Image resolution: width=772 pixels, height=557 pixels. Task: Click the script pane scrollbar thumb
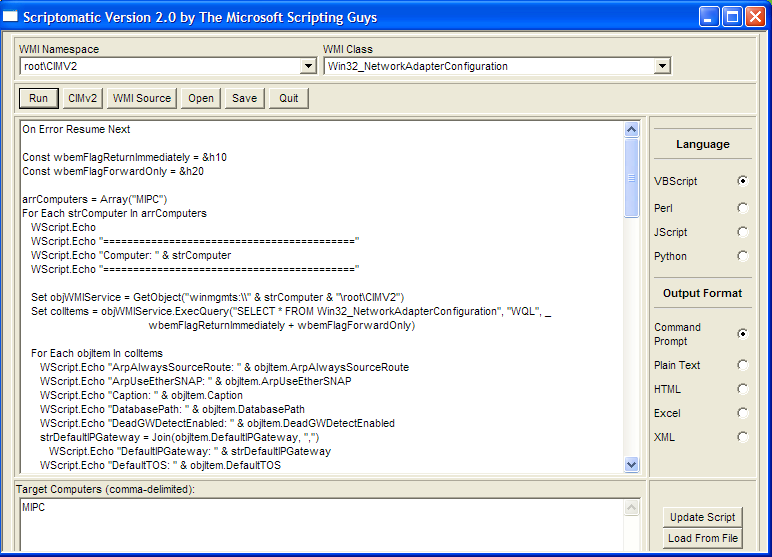click(x=631, y=178)
